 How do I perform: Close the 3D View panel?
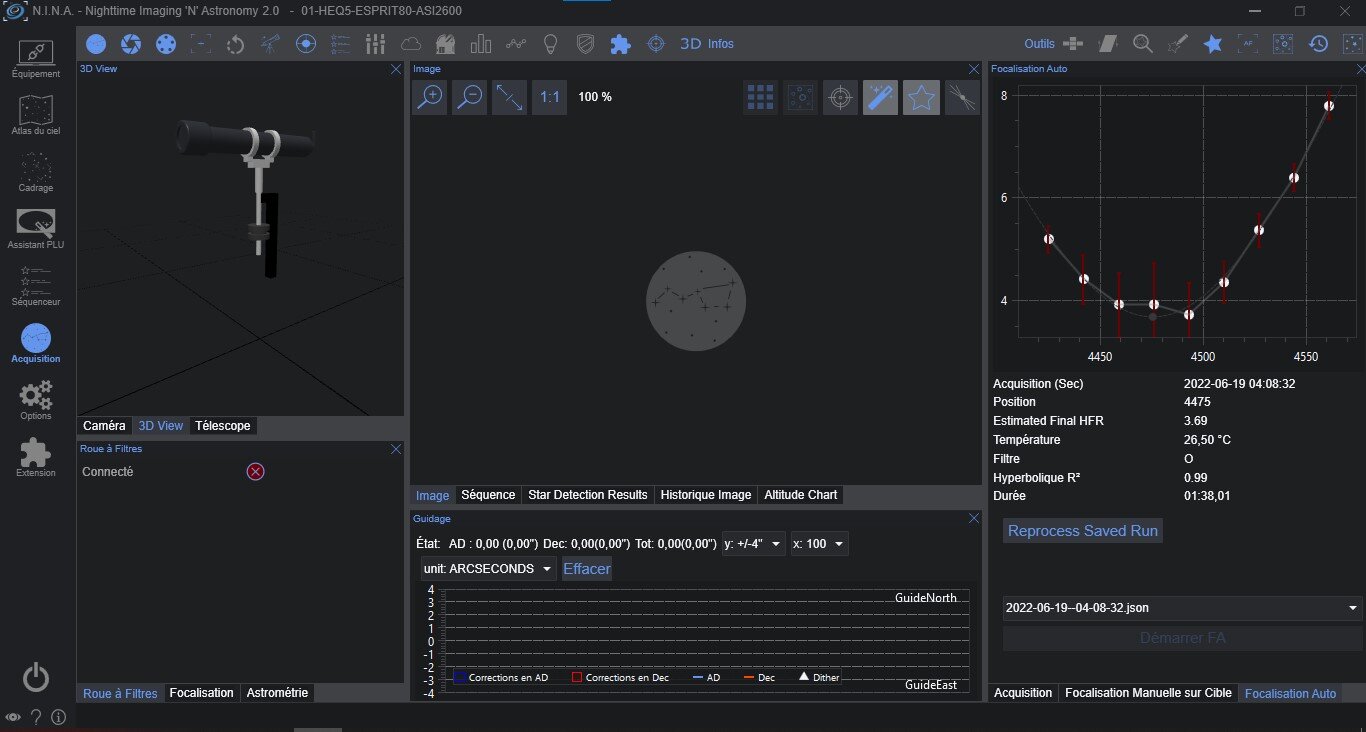click(395, 69)
